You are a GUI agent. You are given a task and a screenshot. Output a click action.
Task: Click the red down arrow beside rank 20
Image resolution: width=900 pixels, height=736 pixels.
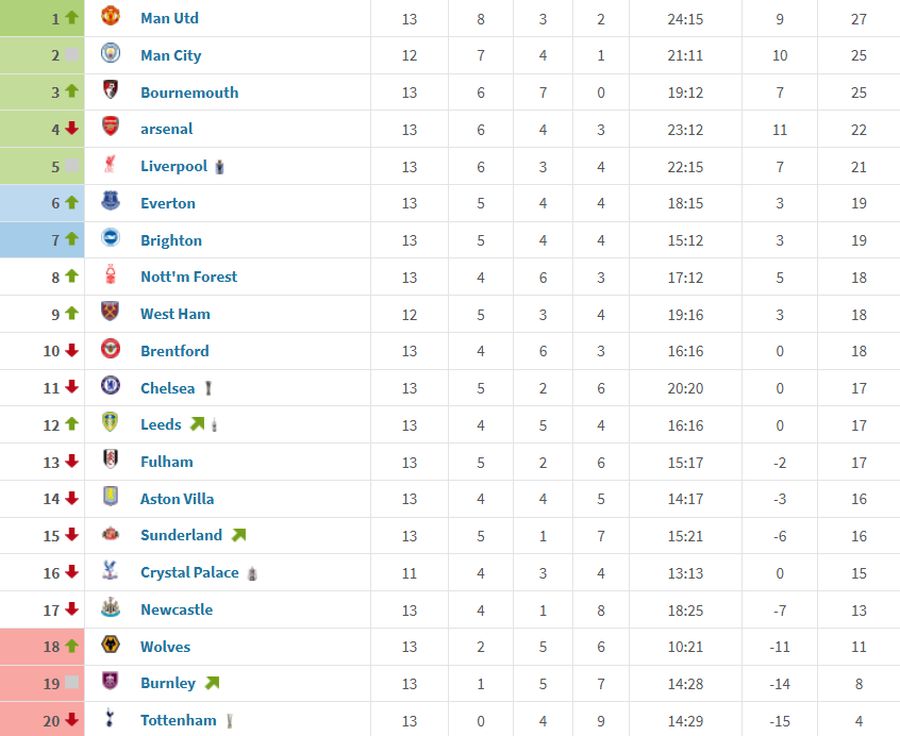coord(72,720)
